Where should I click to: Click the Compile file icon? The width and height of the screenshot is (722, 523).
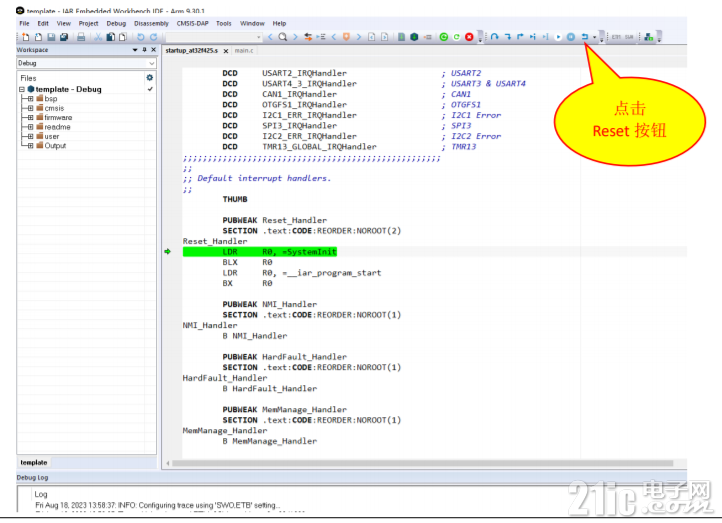pyautogui.click(x=402, y=37)
